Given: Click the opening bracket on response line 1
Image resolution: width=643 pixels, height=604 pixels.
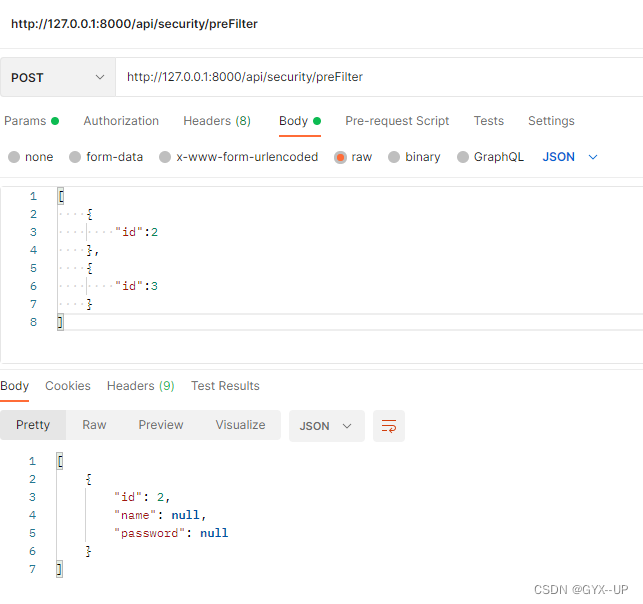Looking at the screenshot, I should (60, 461).
